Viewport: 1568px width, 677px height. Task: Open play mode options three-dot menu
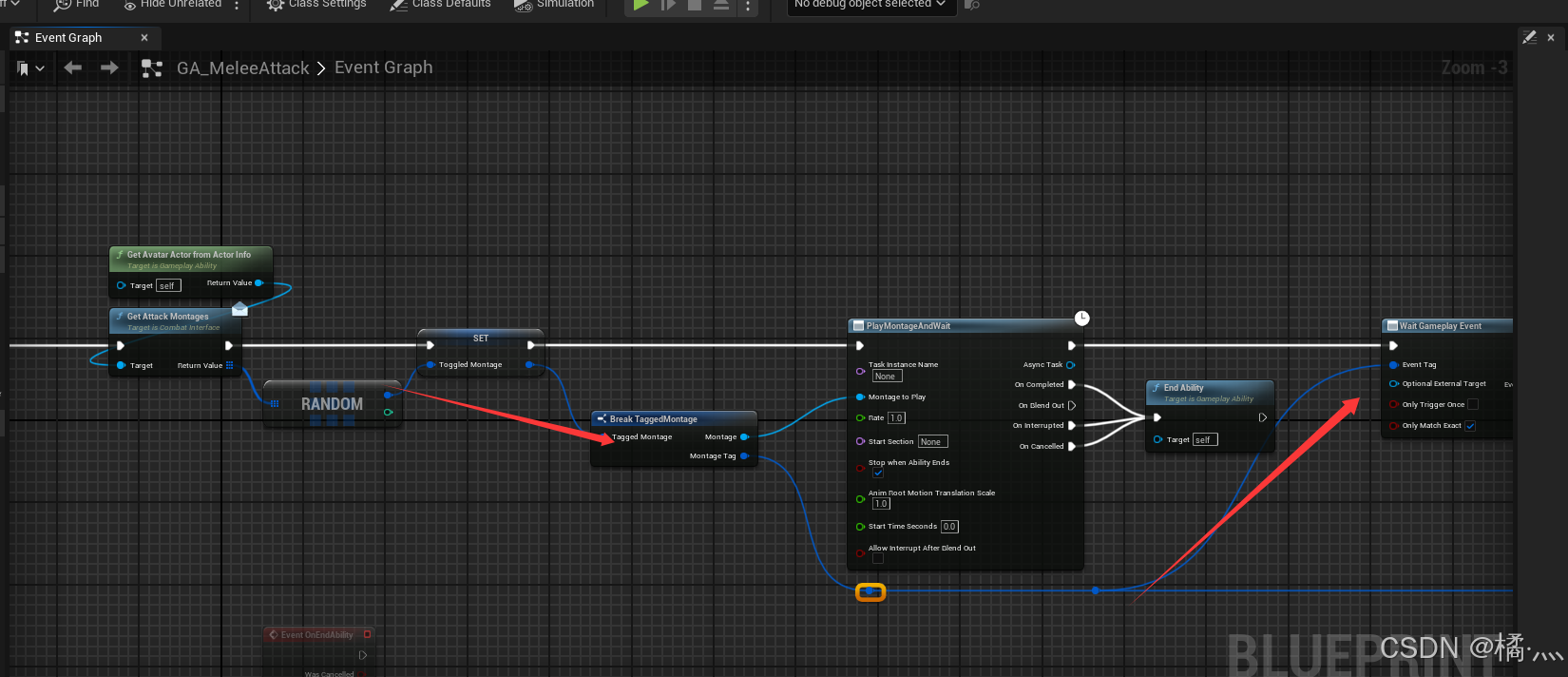click(748, 7)
